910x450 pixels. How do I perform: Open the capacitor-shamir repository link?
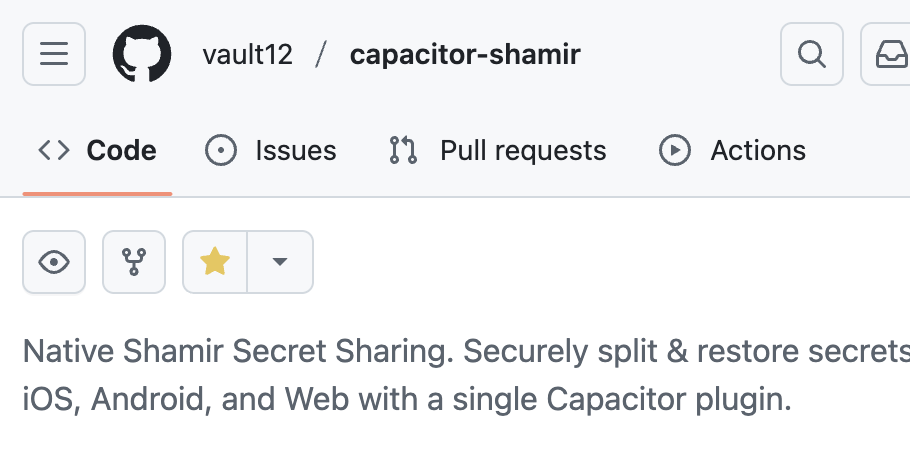coord(464,54)
